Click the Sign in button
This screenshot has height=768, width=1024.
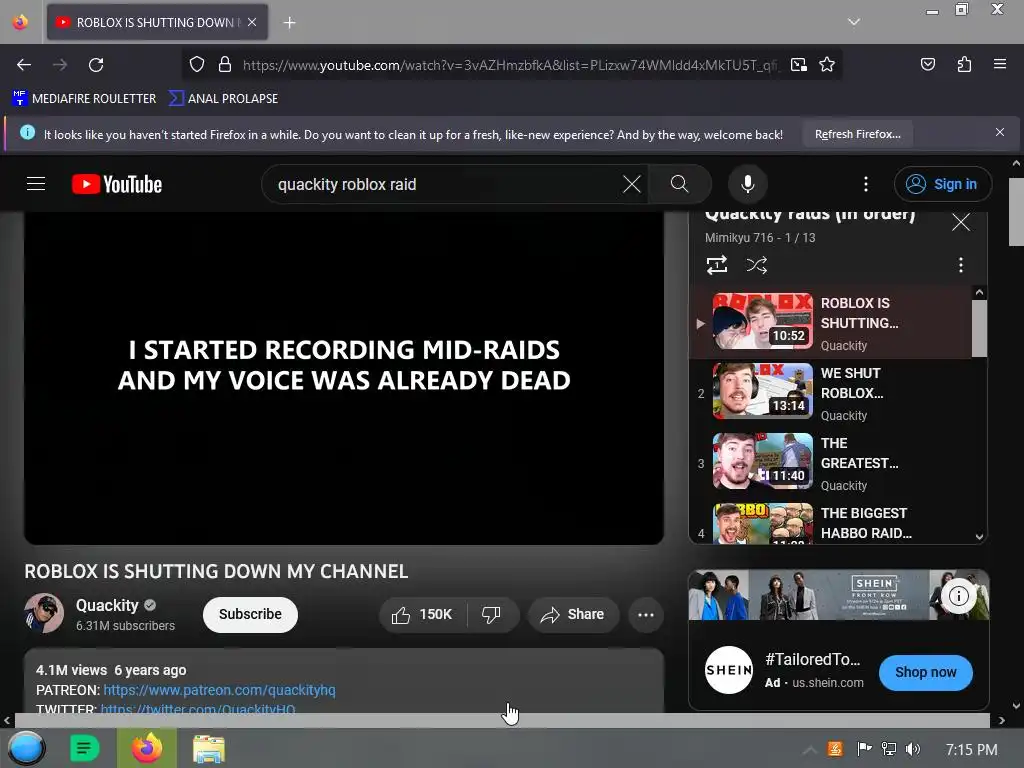(x=942, y=184)
